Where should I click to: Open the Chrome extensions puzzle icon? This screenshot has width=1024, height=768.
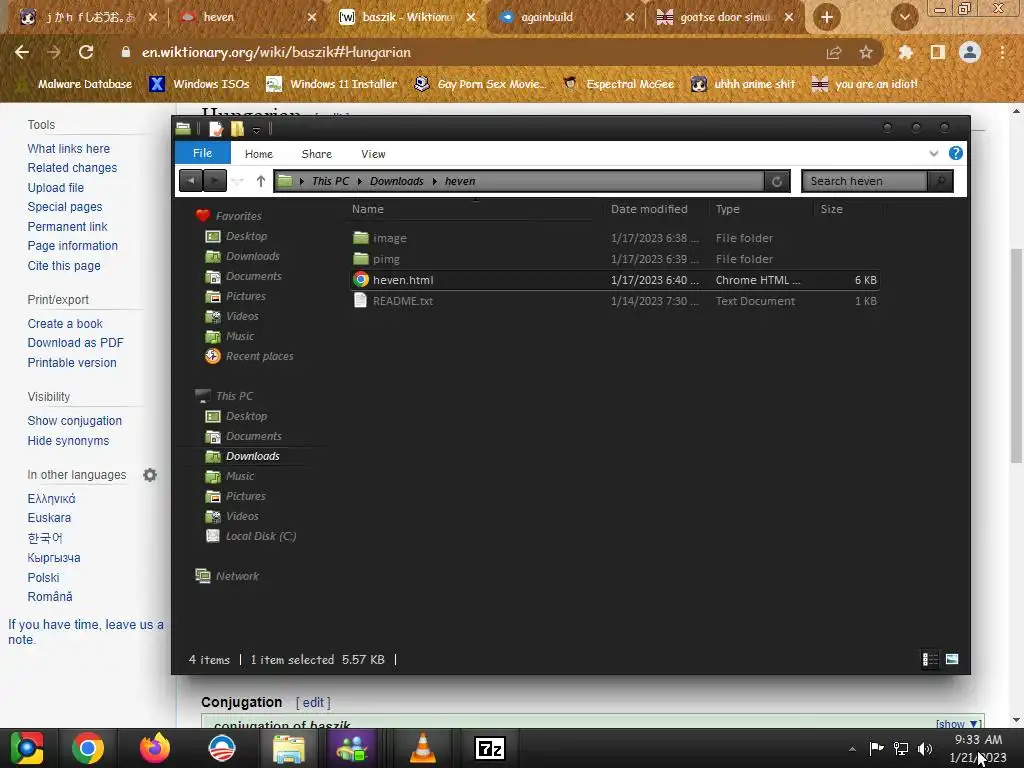coord(905,52)
